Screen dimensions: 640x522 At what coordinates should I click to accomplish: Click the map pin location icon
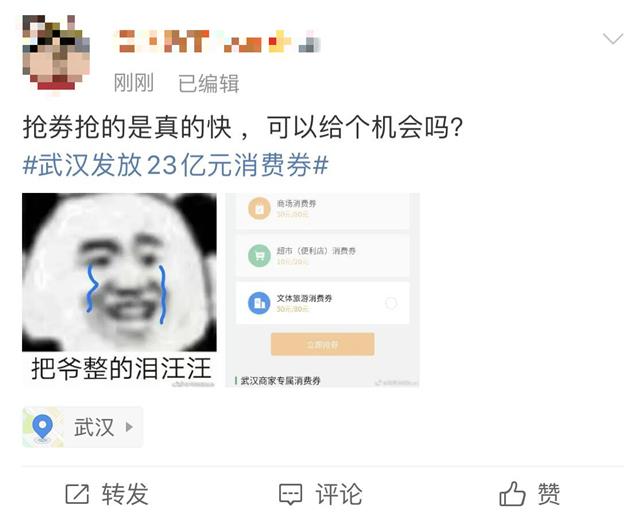point(42,427)
